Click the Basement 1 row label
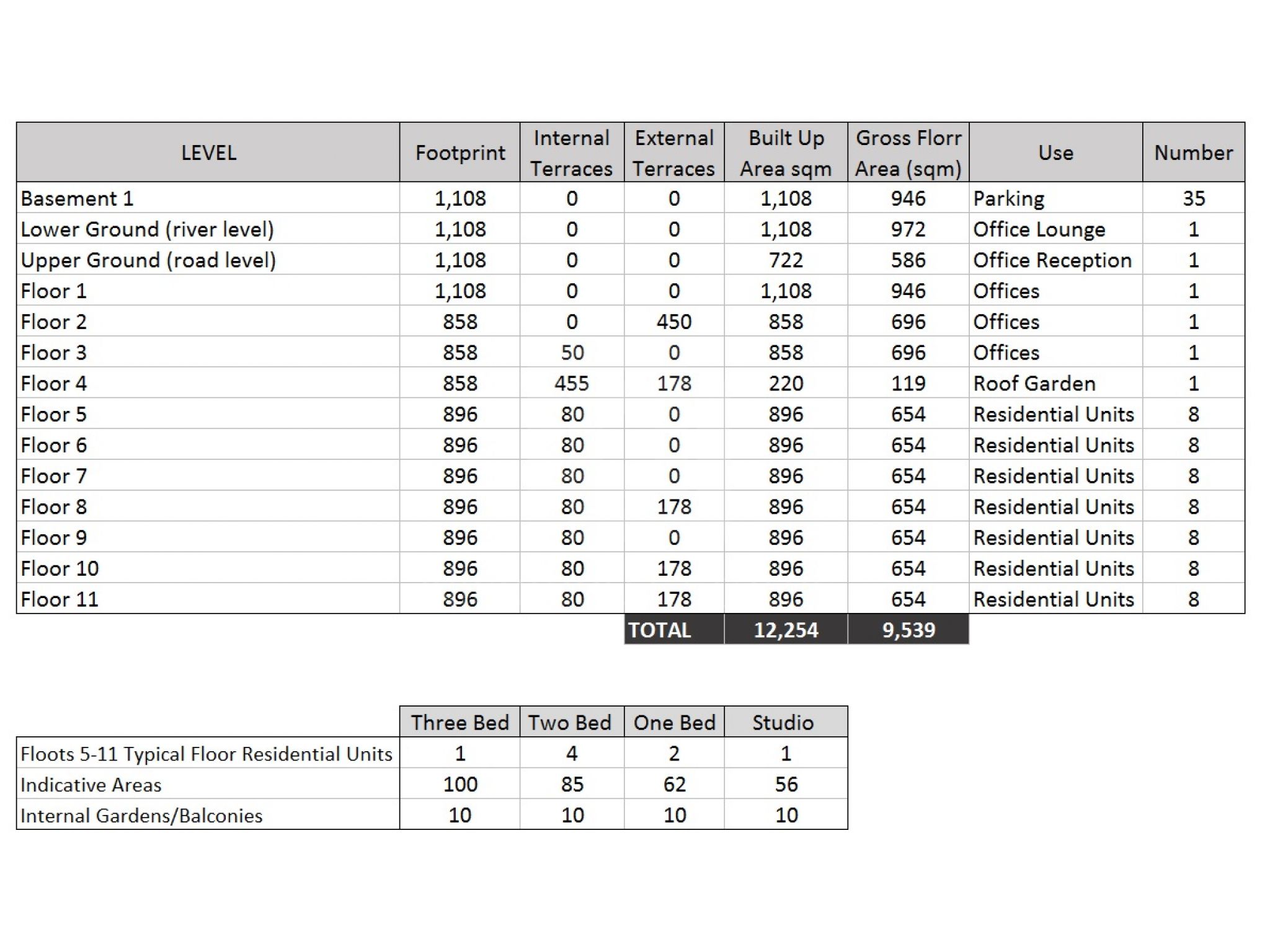The image size is (1270, 952). tap(77, 198)
